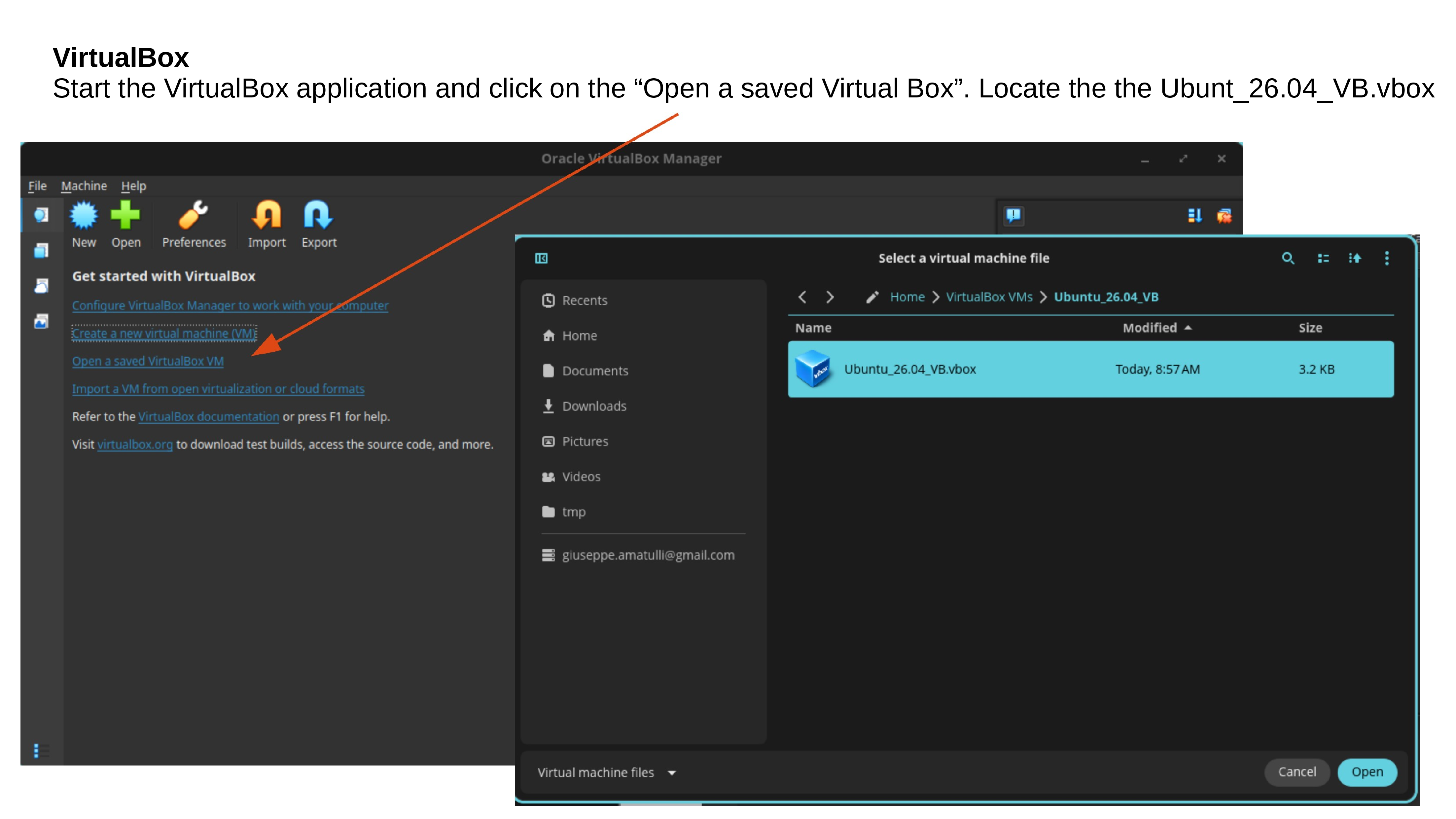This screenshot has width=1456, height=819.
Task: Open the Machine menu
Action: pyautogui.click(x=84, y=186)
